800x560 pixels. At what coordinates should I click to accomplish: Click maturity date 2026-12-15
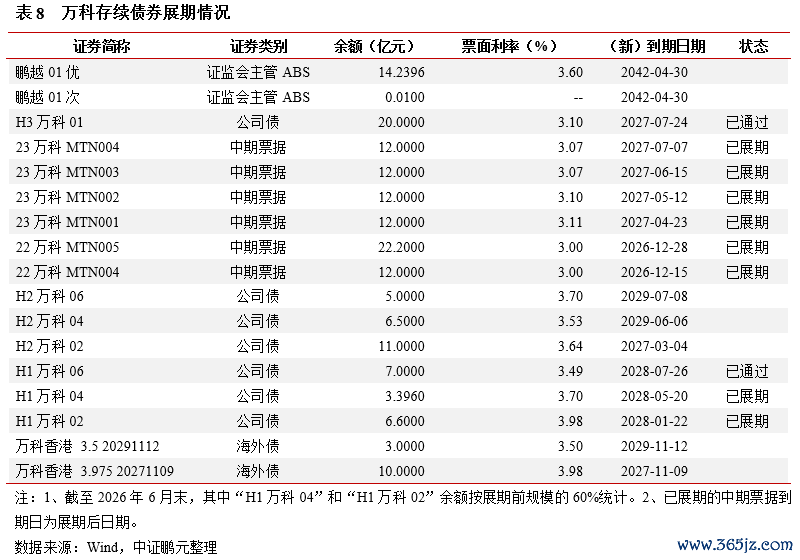click(x=654, y=272)
